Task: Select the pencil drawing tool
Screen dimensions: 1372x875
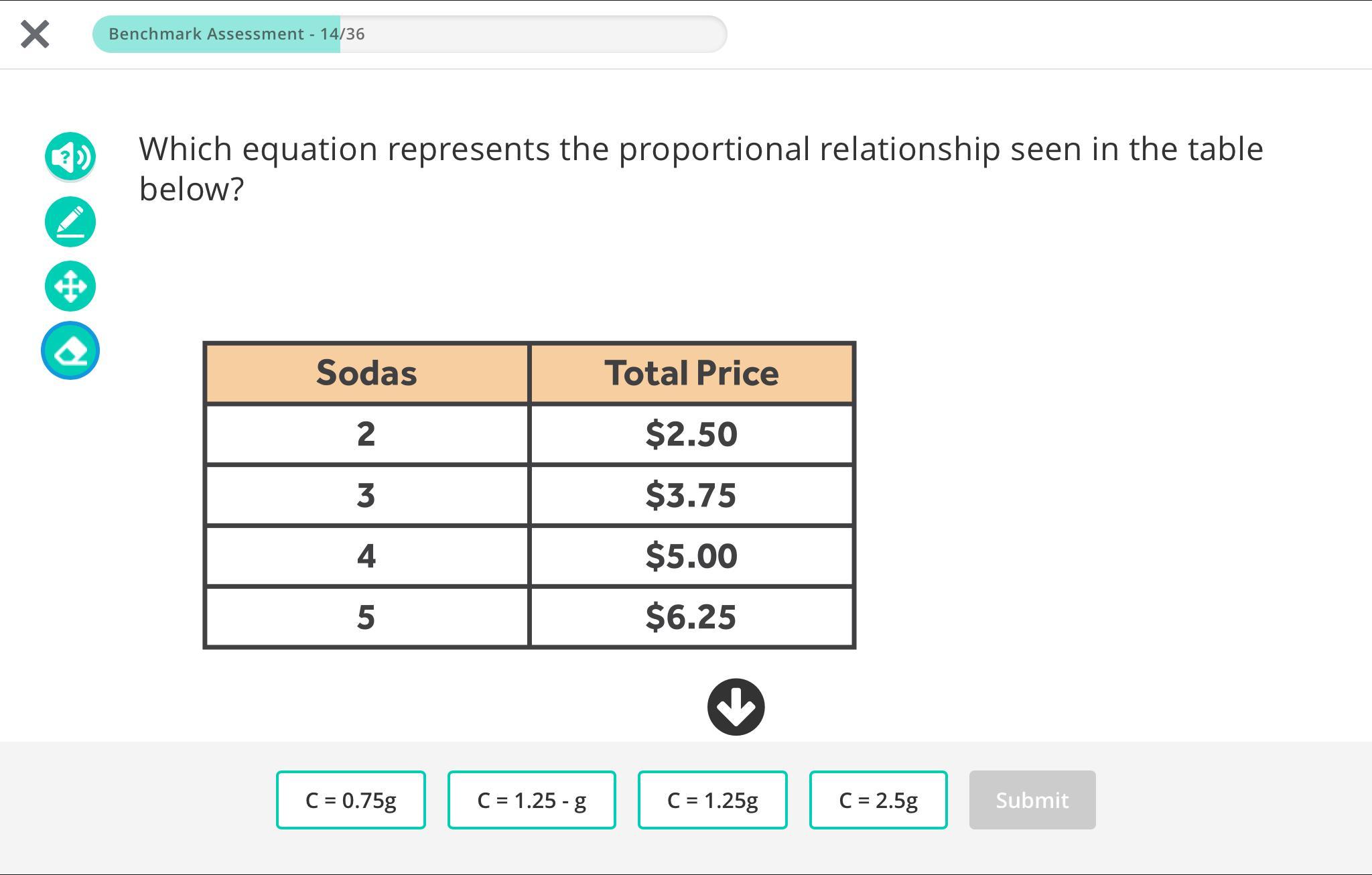Action: [x=70, y=222]
